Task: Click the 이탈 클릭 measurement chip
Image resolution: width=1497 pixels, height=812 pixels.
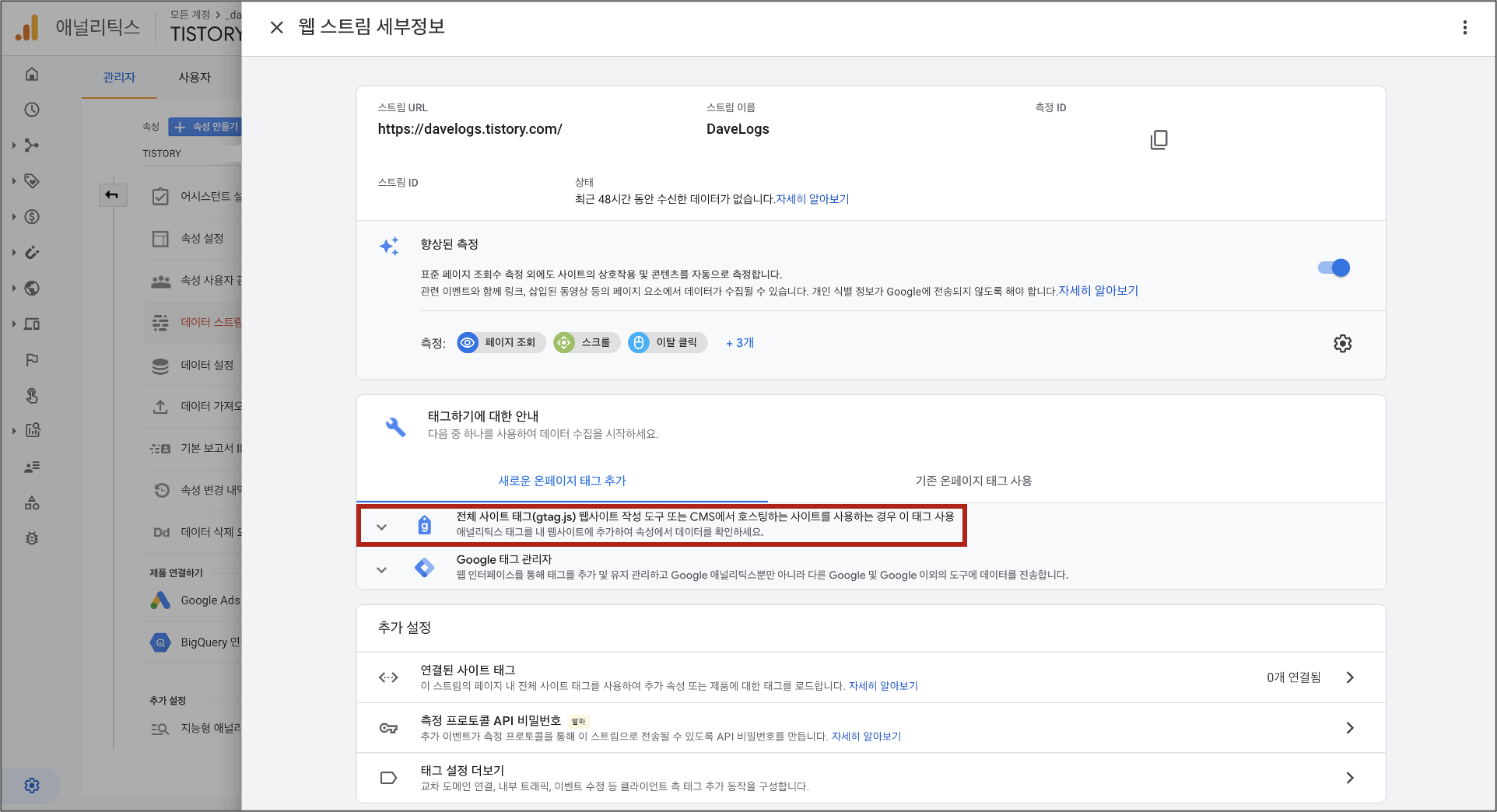Action: pyautogui.click(x=667, y=342)
